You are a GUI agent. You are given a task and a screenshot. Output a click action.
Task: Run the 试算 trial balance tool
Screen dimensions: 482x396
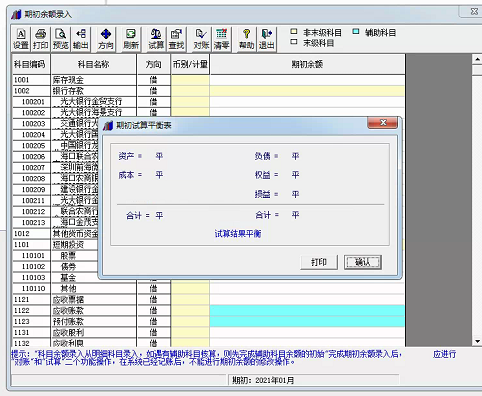click(x=156, y=39)
